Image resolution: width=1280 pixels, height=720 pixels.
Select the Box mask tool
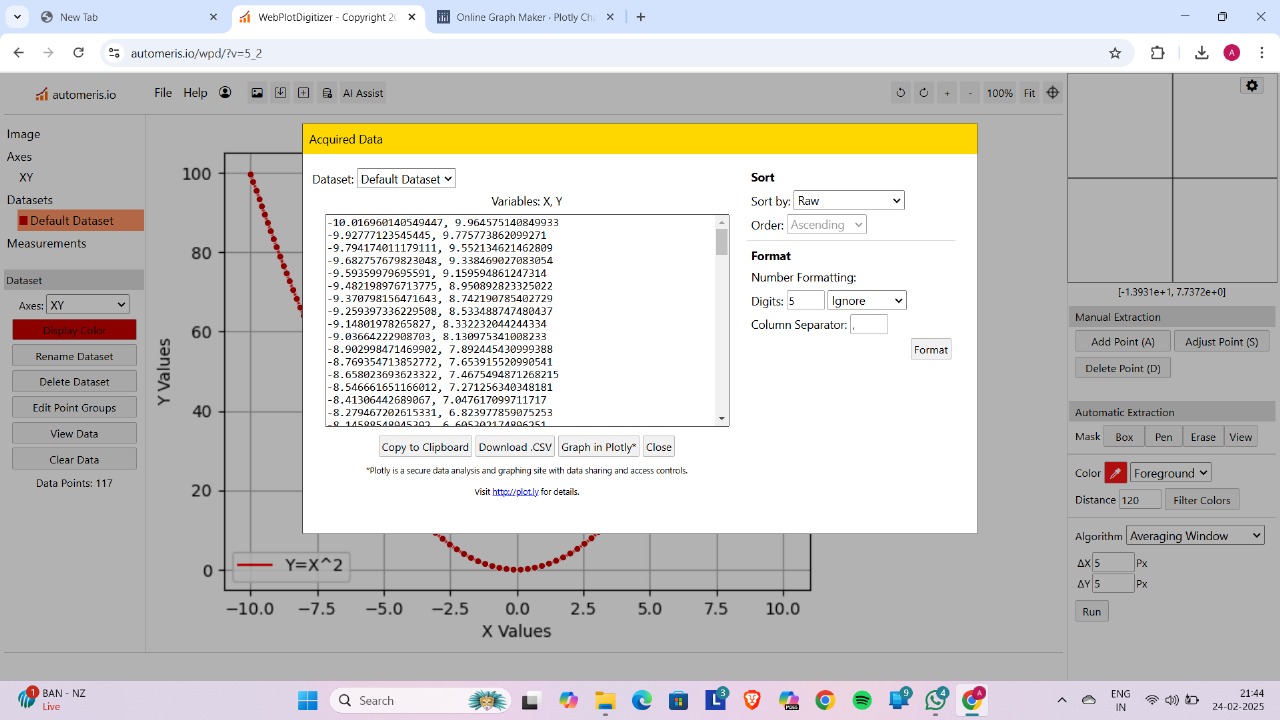[x=1123, y=436]
